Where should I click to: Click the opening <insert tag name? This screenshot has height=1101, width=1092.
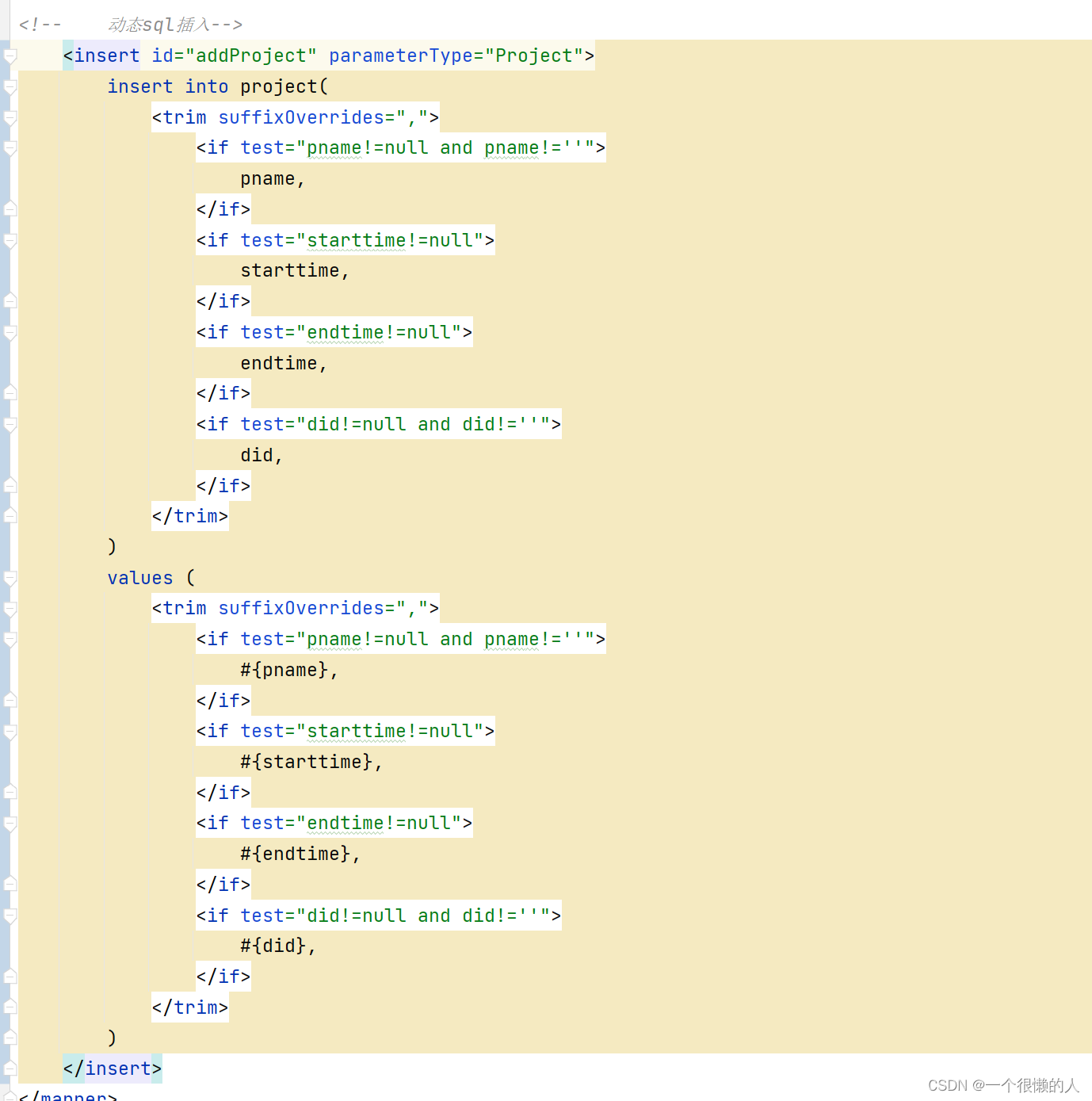pyautogui.click(x=107, y=55)
